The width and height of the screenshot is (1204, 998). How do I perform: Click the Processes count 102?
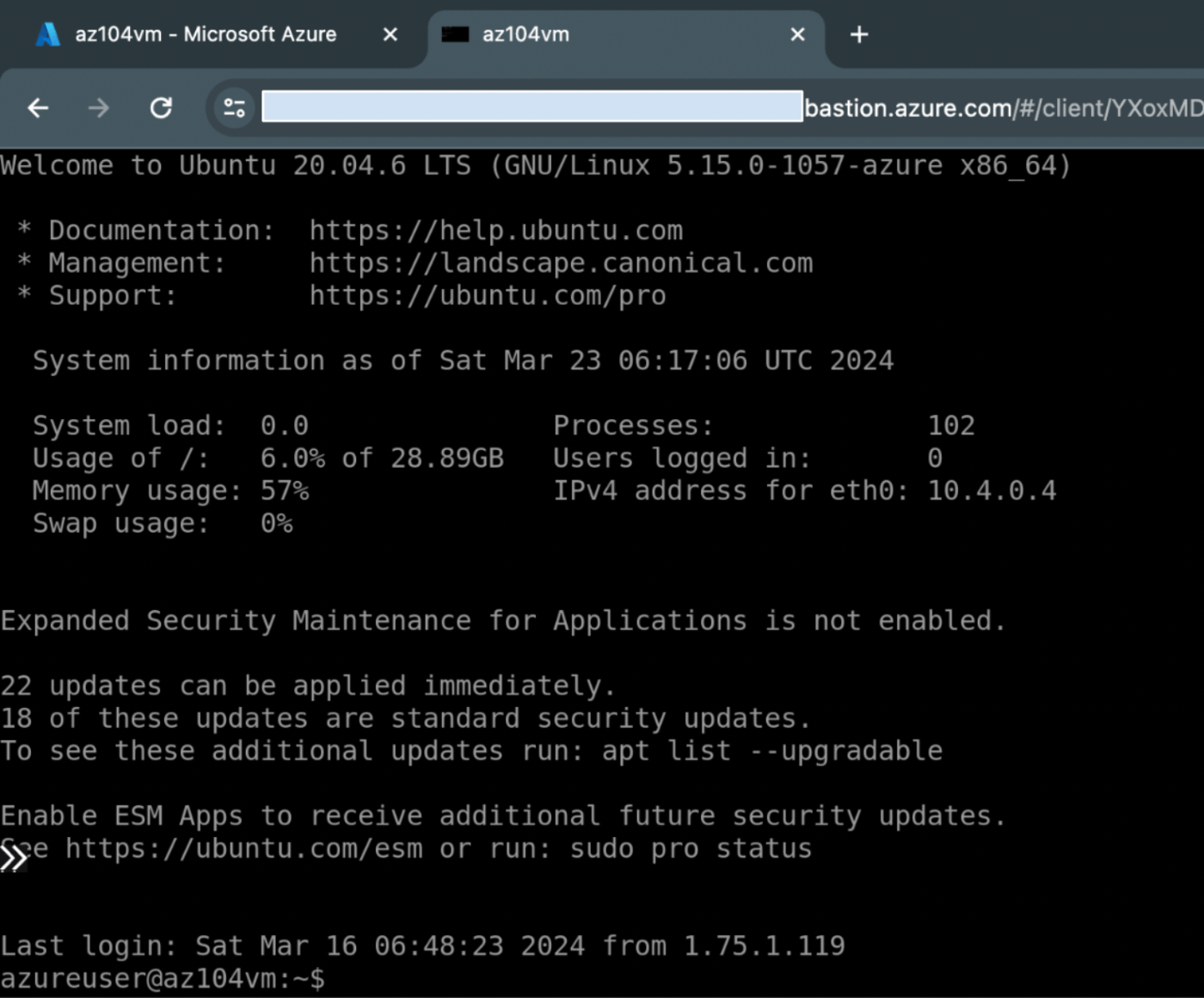pyautogui.click(x=951, y=426)
